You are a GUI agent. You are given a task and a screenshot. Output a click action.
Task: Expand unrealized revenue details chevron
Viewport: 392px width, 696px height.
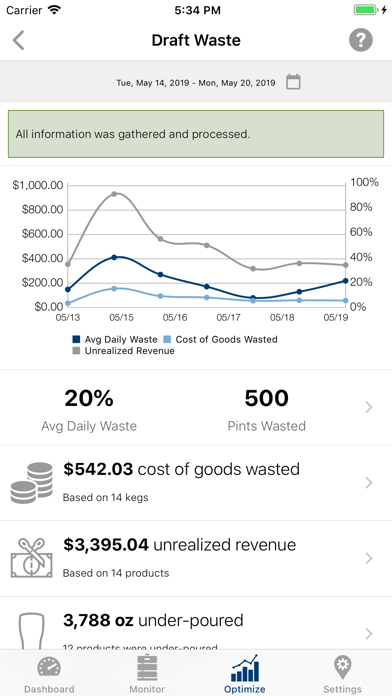[x=368, y=558]
